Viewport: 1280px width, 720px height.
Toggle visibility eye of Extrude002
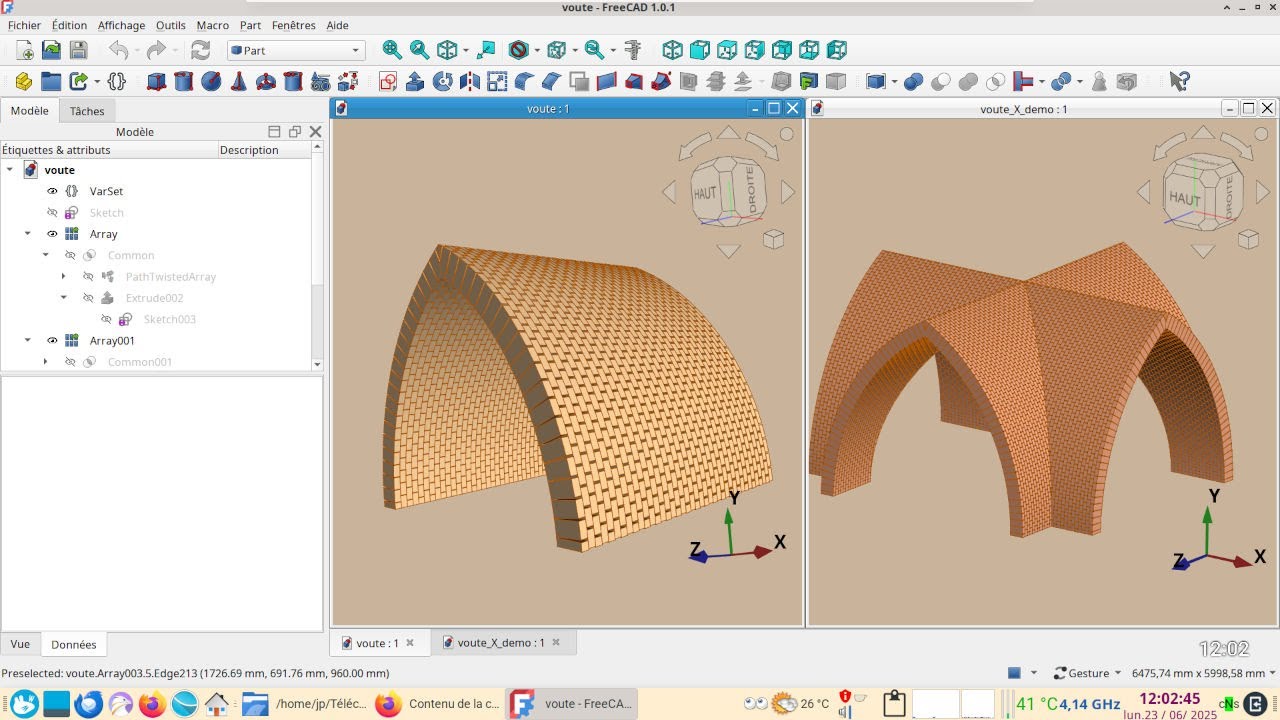[x=89, y=298]
